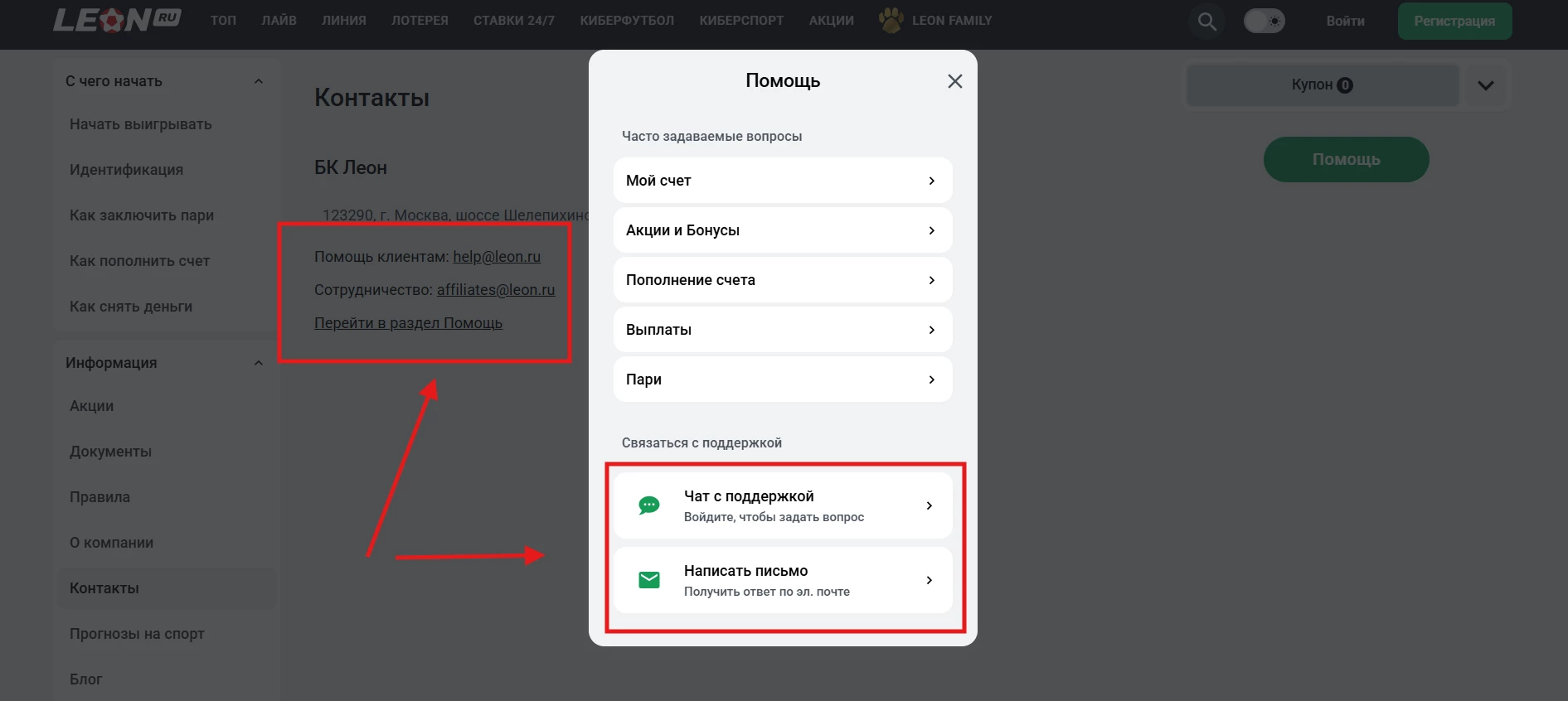Open the ЛИНИЯ menu item
Image resolution: width=1568 pixels, height=701 pixels.
(x=344, y=21)
